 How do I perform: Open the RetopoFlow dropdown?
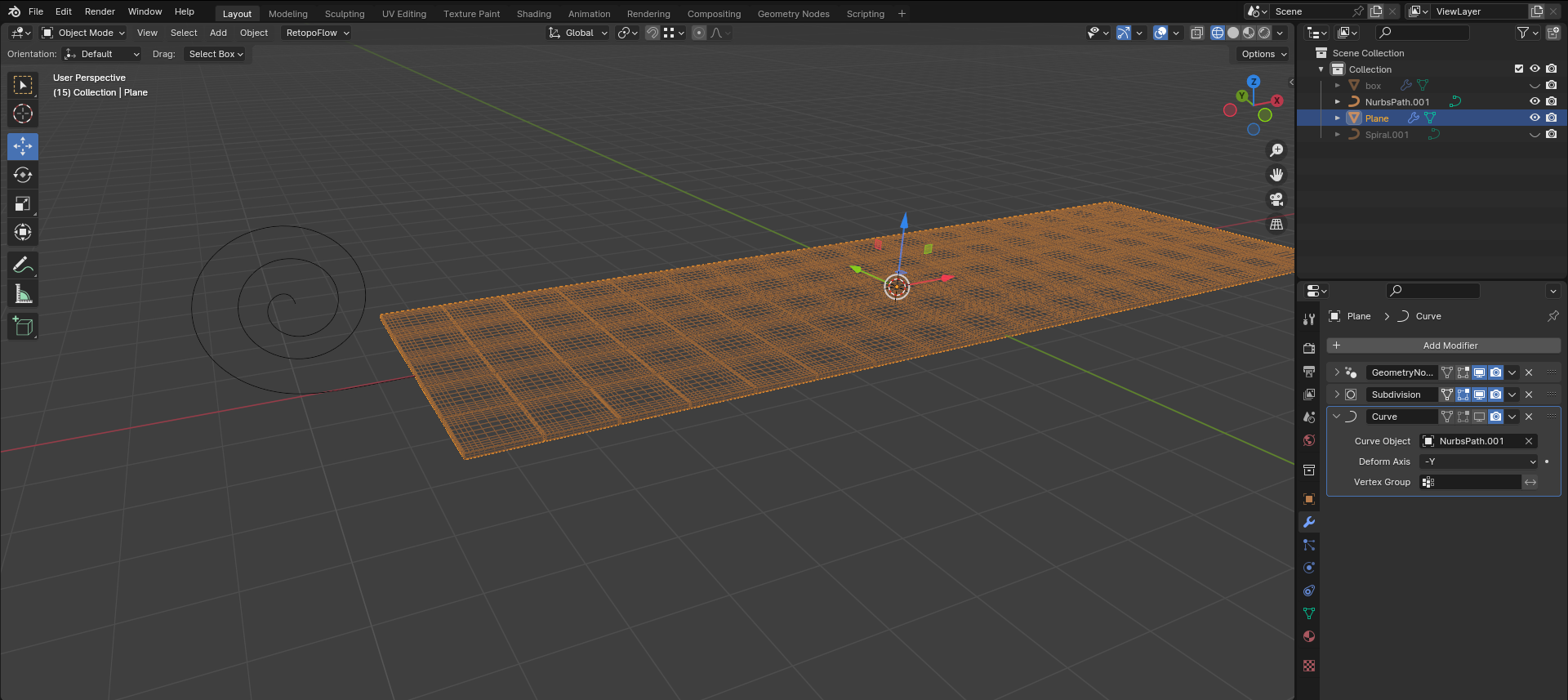(317, 33)
